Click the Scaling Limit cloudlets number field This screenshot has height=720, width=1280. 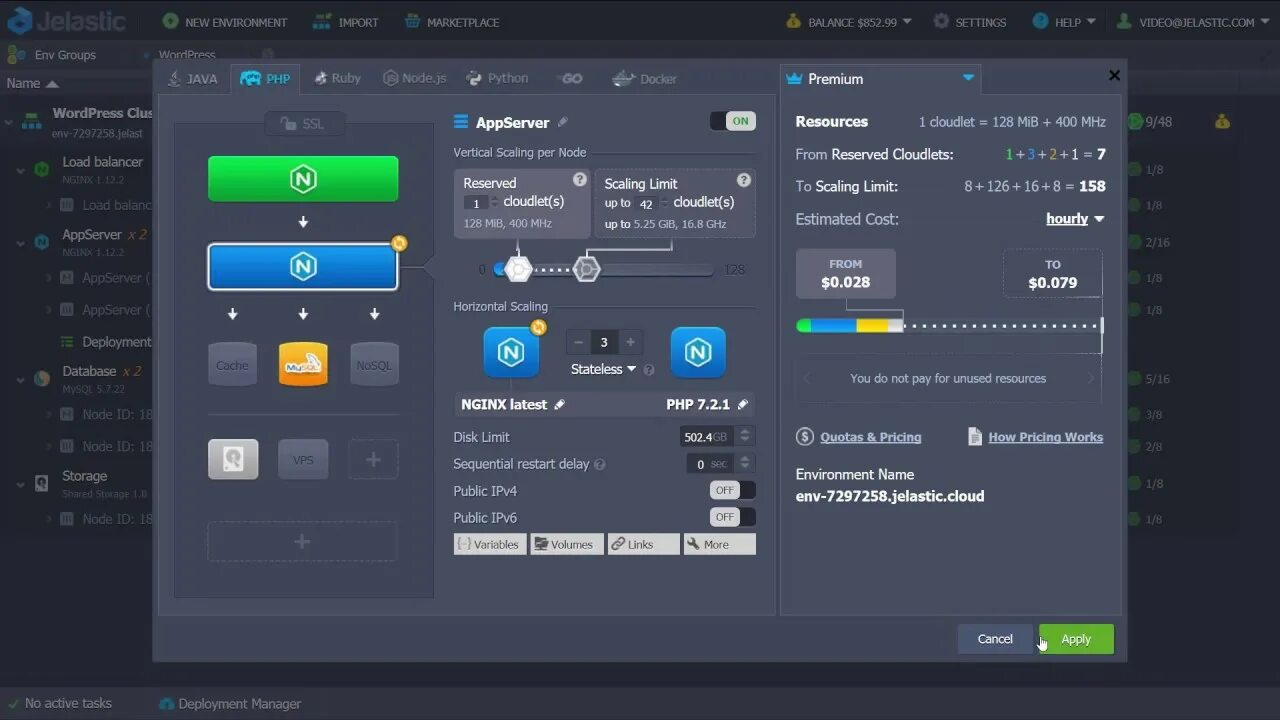click(x=647, y=204)
